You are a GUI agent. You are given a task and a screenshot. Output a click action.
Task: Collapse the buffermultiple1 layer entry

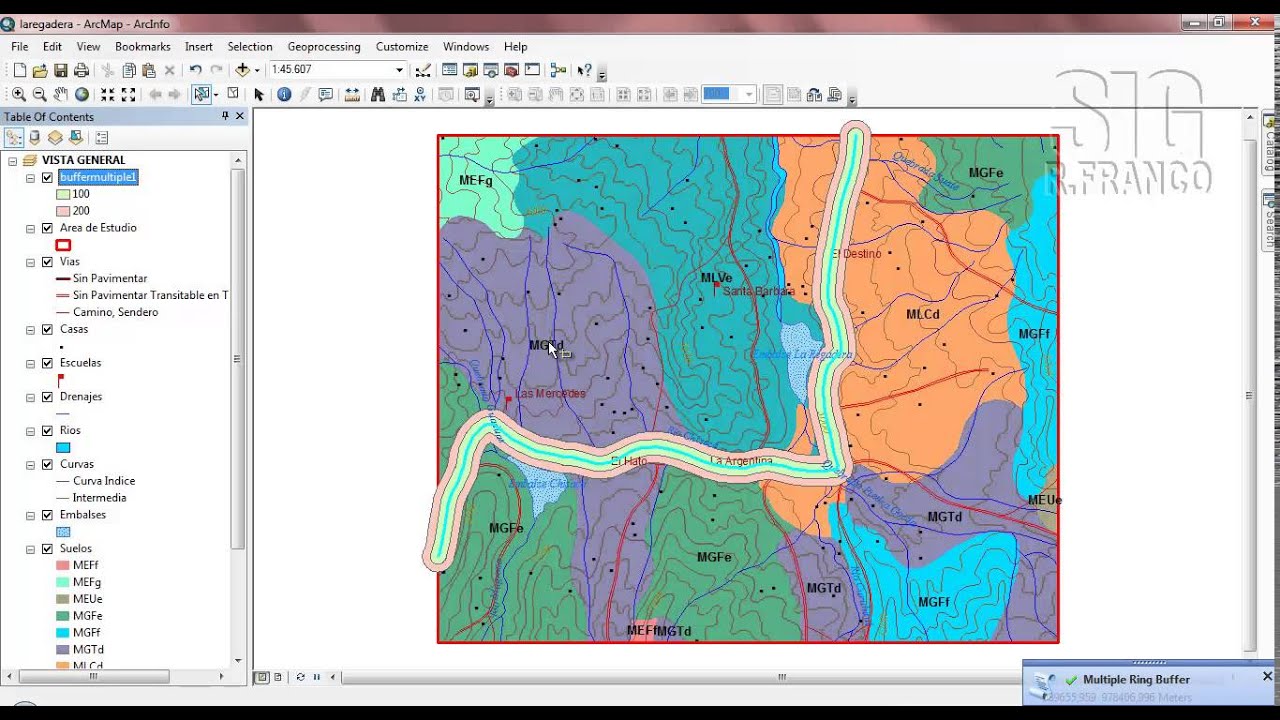[x=29, y=177]
